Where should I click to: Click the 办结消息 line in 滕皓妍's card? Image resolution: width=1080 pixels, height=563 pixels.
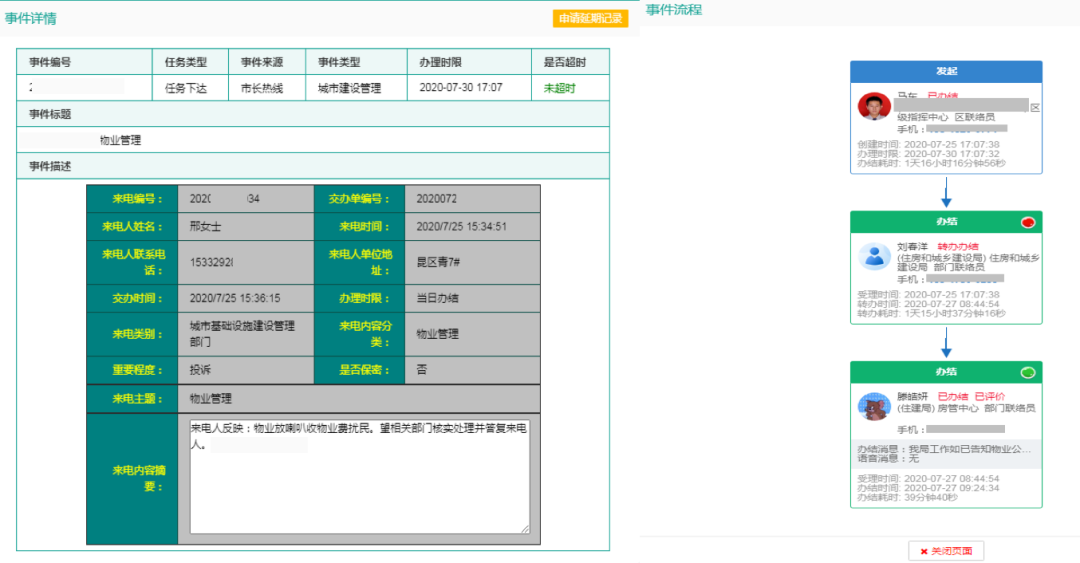(x=944, y=449)
